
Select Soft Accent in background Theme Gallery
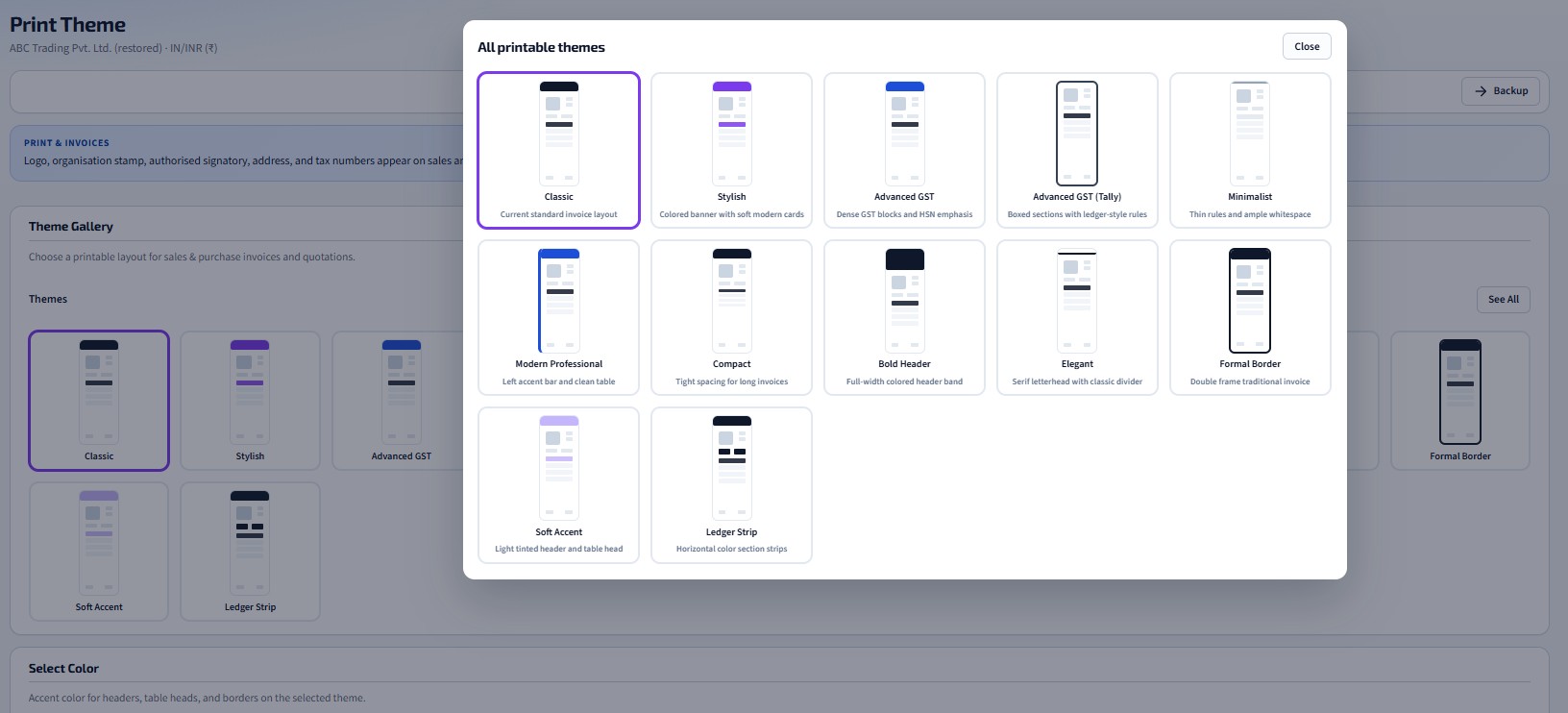99,552
